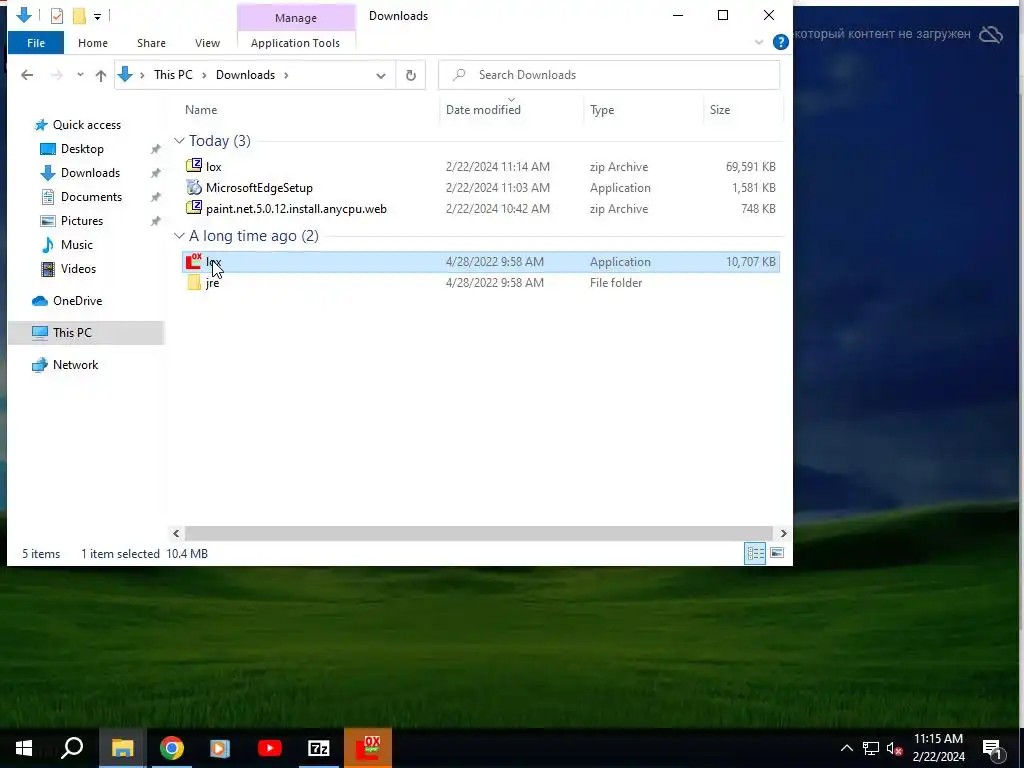Open the media player taskbar icon
Viewport: 1024px width, 768px height.
pos(220,748)
